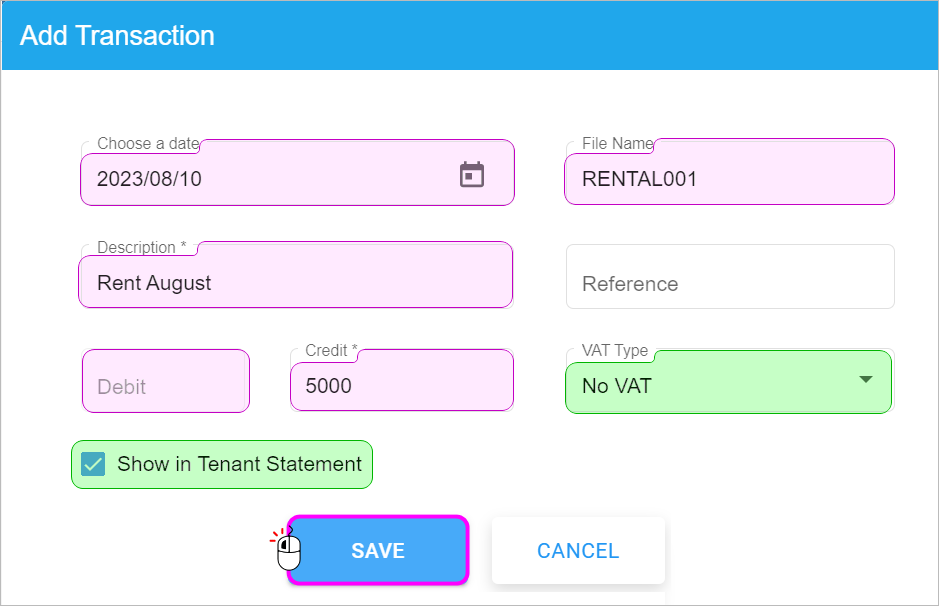Screen dimensions: 939x606
Task: Uncheck the Show in Tenant Statement checkbox
Action: 93,464
